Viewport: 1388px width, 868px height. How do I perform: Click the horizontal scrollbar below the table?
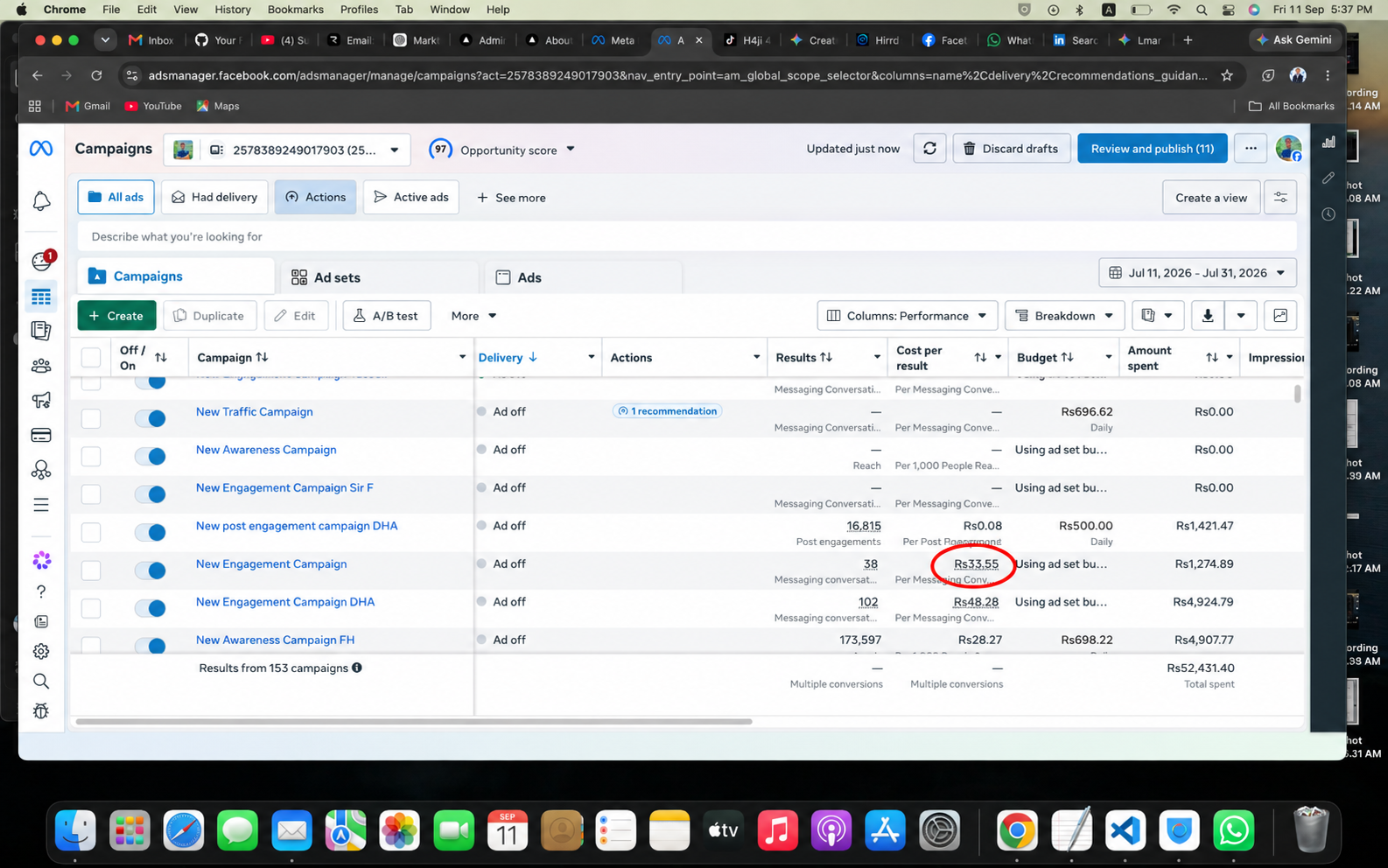[414, 722]
